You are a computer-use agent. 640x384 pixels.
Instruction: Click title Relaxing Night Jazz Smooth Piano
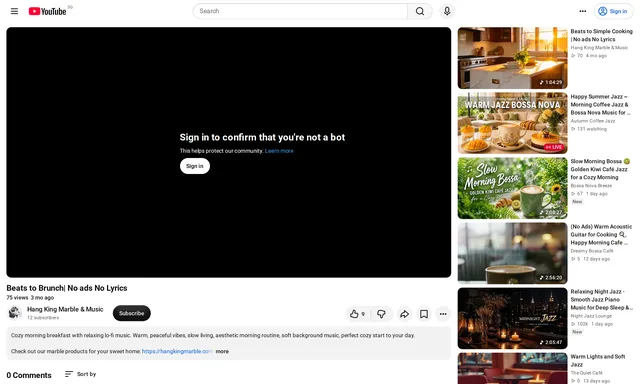click(601, 300)
